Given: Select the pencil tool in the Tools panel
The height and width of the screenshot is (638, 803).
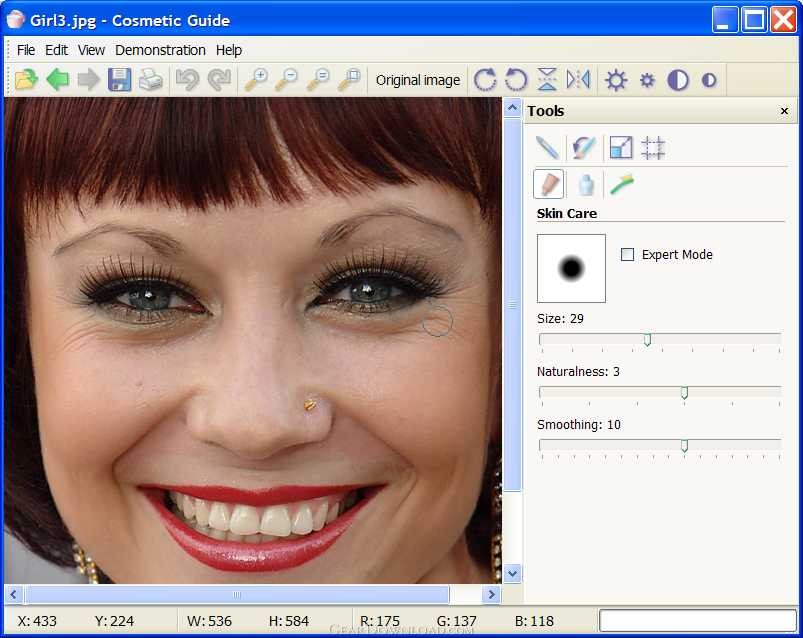Looking at the screenshot, I should point(547,147).
